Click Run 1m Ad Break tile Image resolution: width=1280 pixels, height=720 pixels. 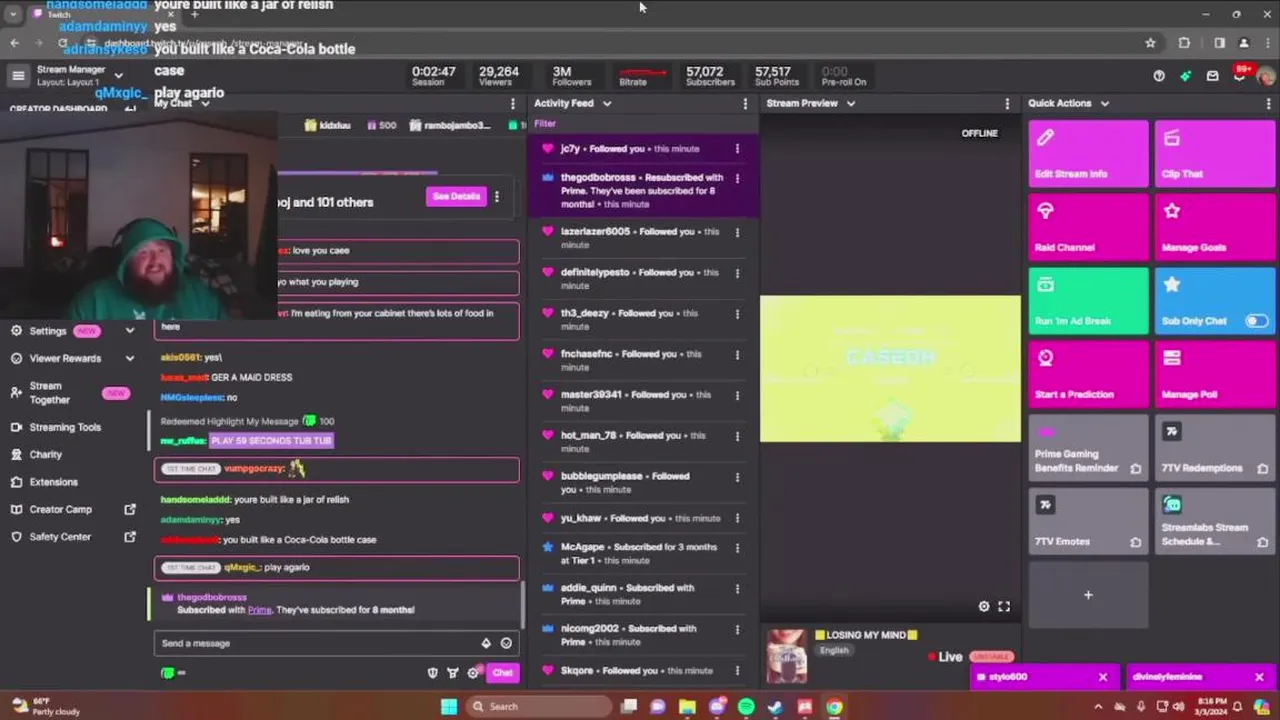coord(1088,300)
